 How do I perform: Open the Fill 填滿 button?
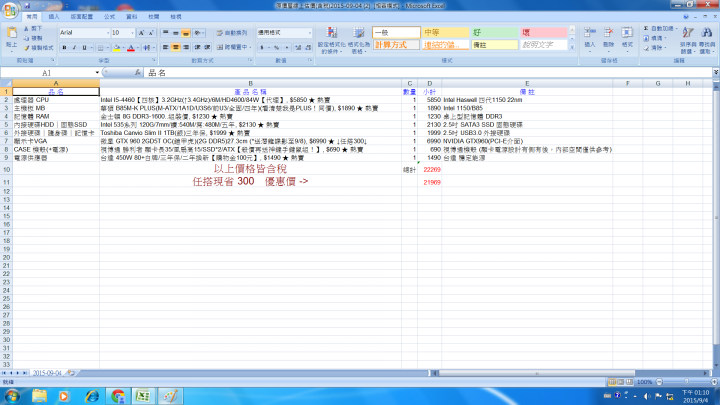(x=656, y=38)
